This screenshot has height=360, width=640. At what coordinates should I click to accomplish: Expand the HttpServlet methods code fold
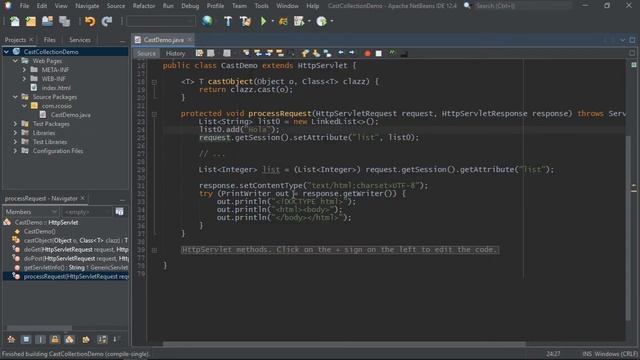click(154, 250)
